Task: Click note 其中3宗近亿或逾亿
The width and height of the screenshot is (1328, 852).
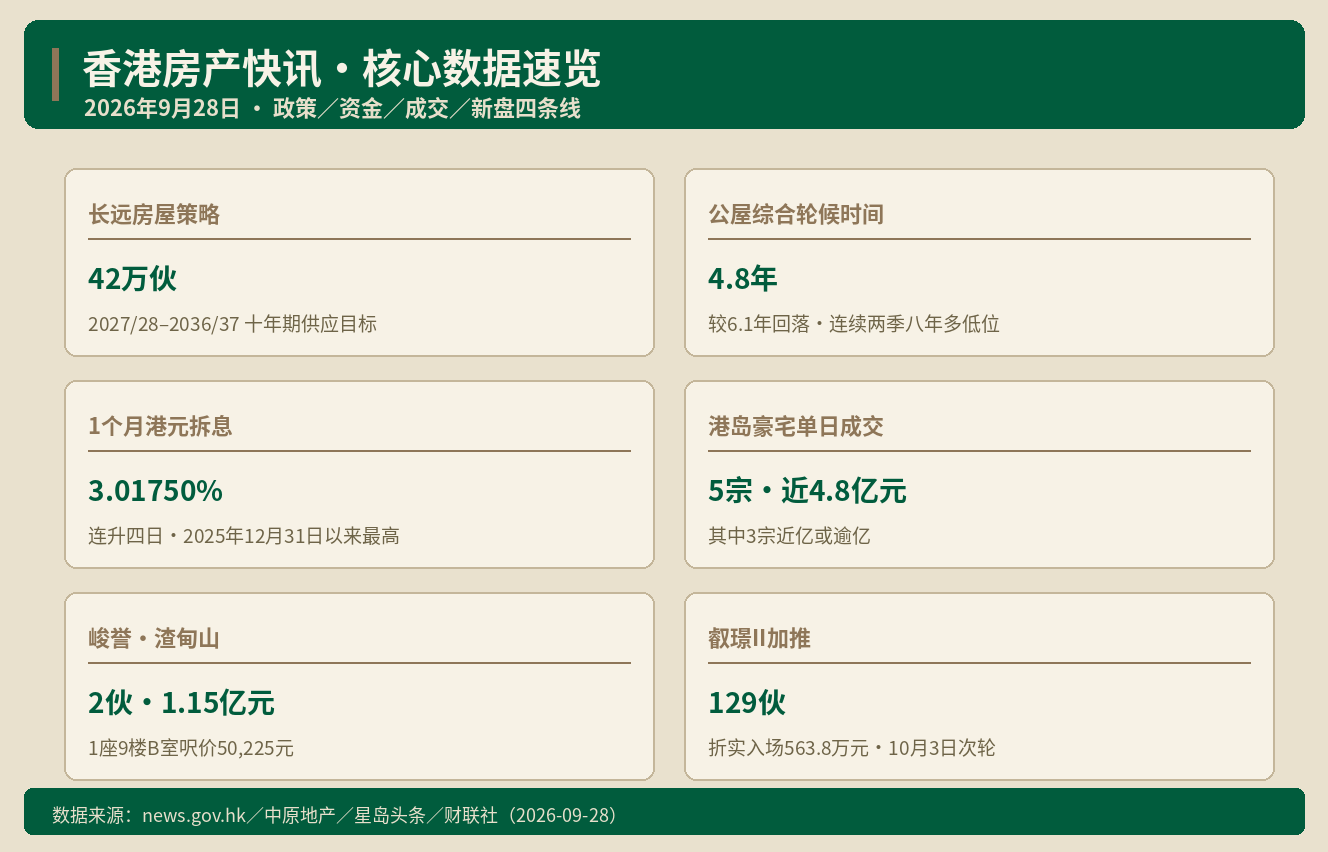Action: tap(789, 536)
